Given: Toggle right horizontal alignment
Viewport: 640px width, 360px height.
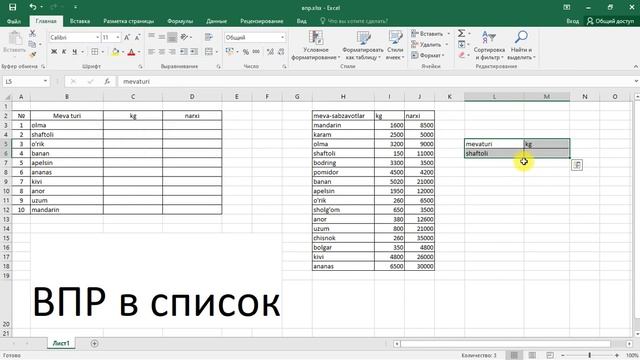Looking at the screenshot, I should pyautogui.click(x=172, y=52).
